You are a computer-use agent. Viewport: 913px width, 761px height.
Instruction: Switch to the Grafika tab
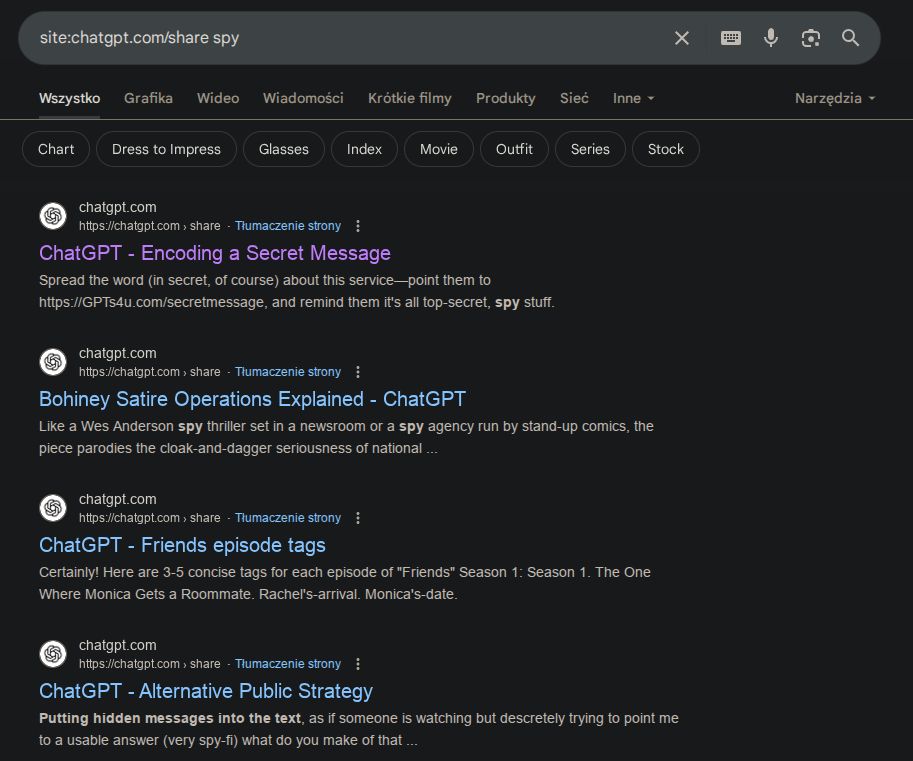148,98
